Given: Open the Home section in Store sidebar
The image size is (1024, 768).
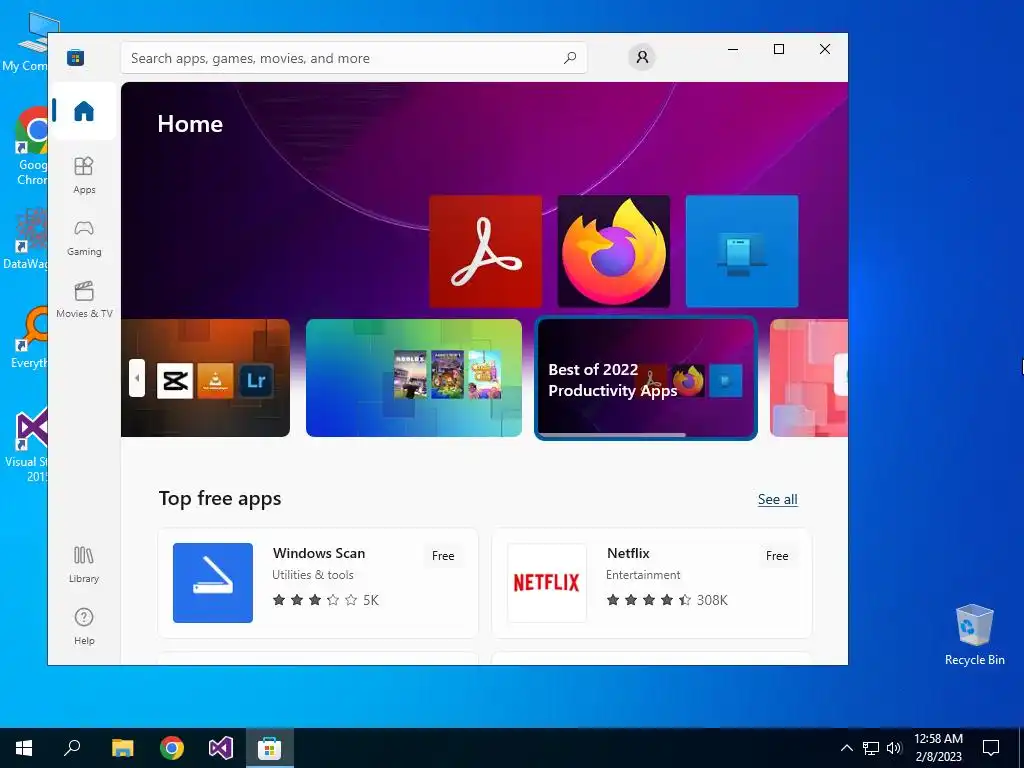Looking at the screenshot, I should 84,111.
